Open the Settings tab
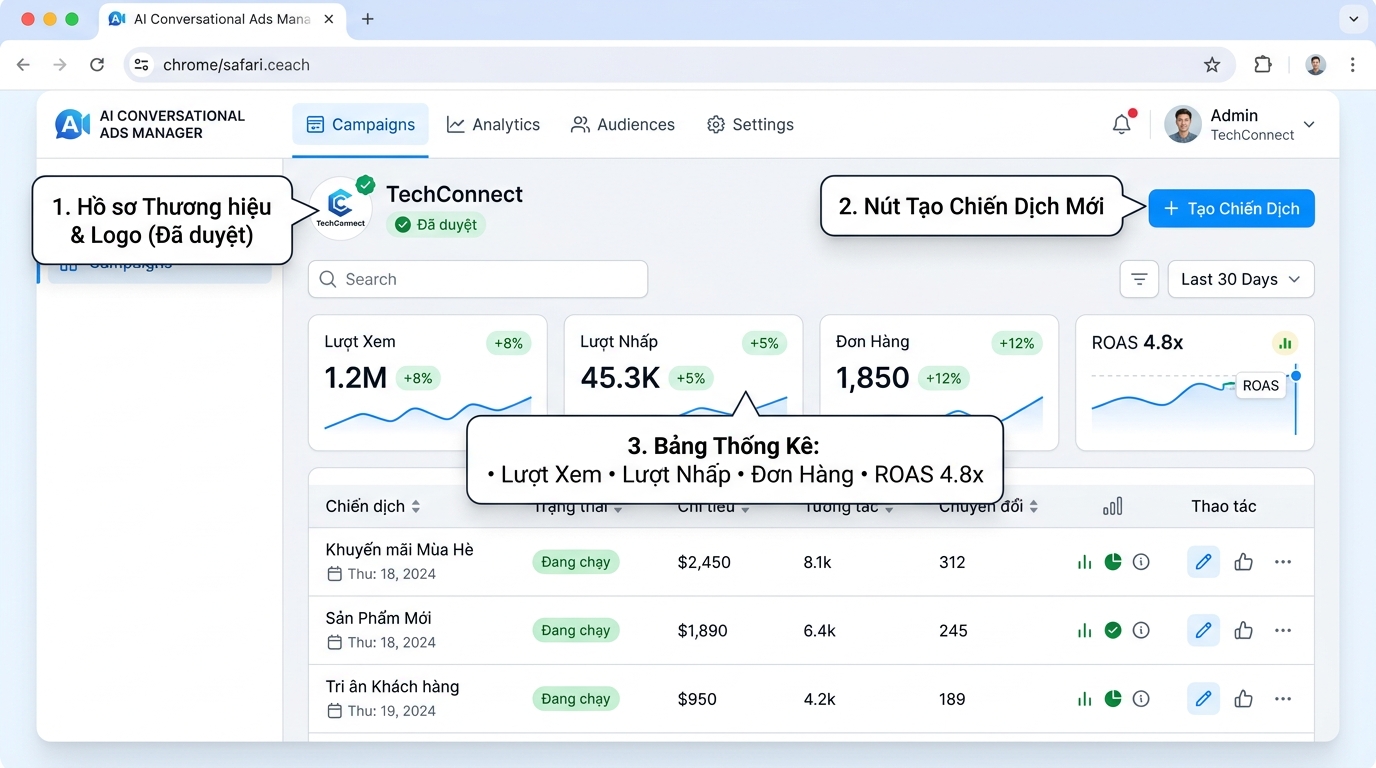This screenshot has width=1376, height=768. [750, 124]
